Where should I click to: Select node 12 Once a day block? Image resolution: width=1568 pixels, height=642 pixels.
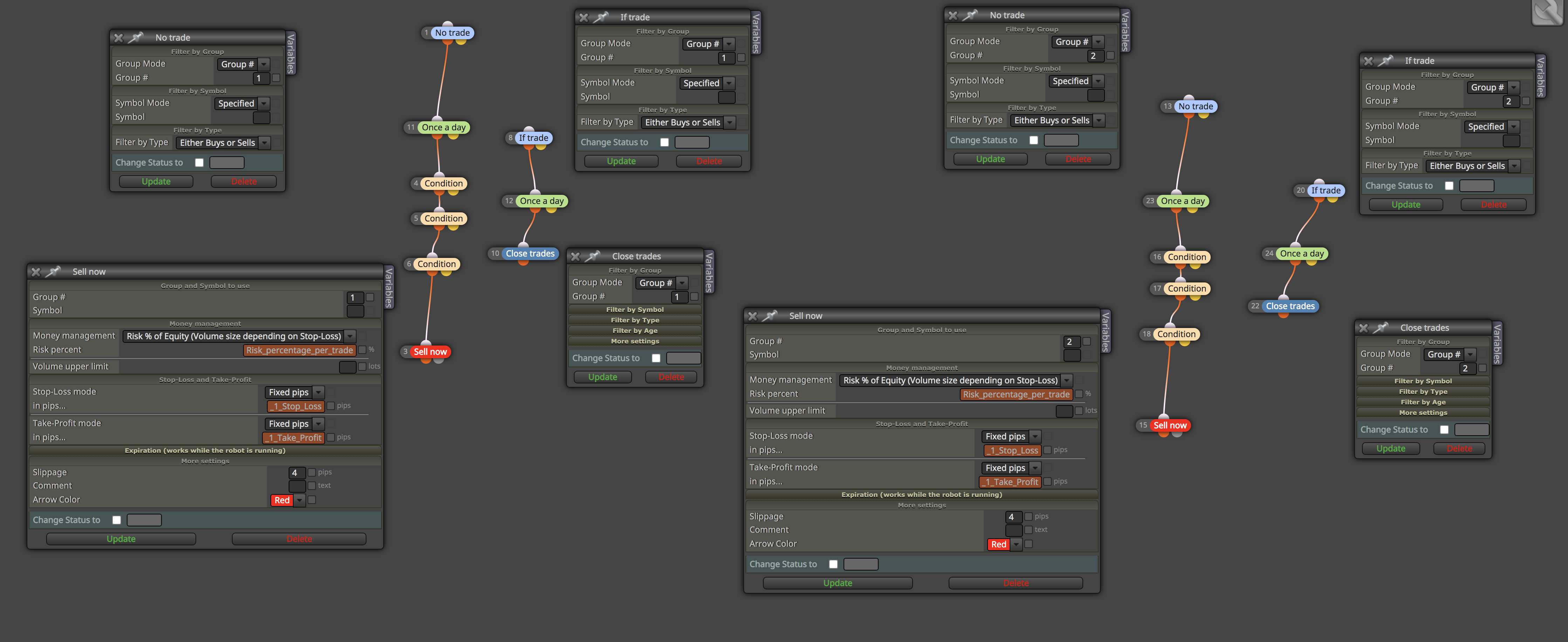542,201
